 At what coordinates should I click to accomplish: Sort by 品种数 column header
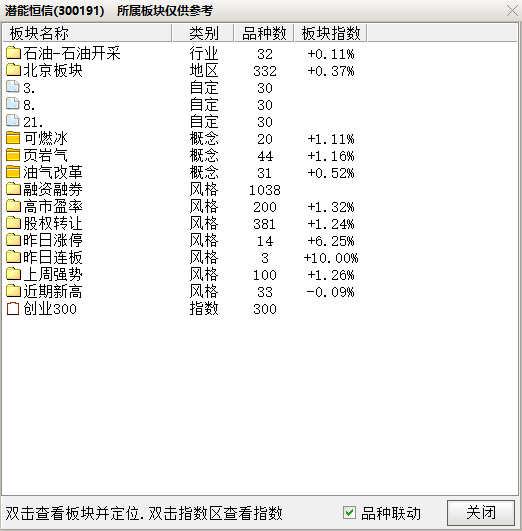tap(264, 33)
